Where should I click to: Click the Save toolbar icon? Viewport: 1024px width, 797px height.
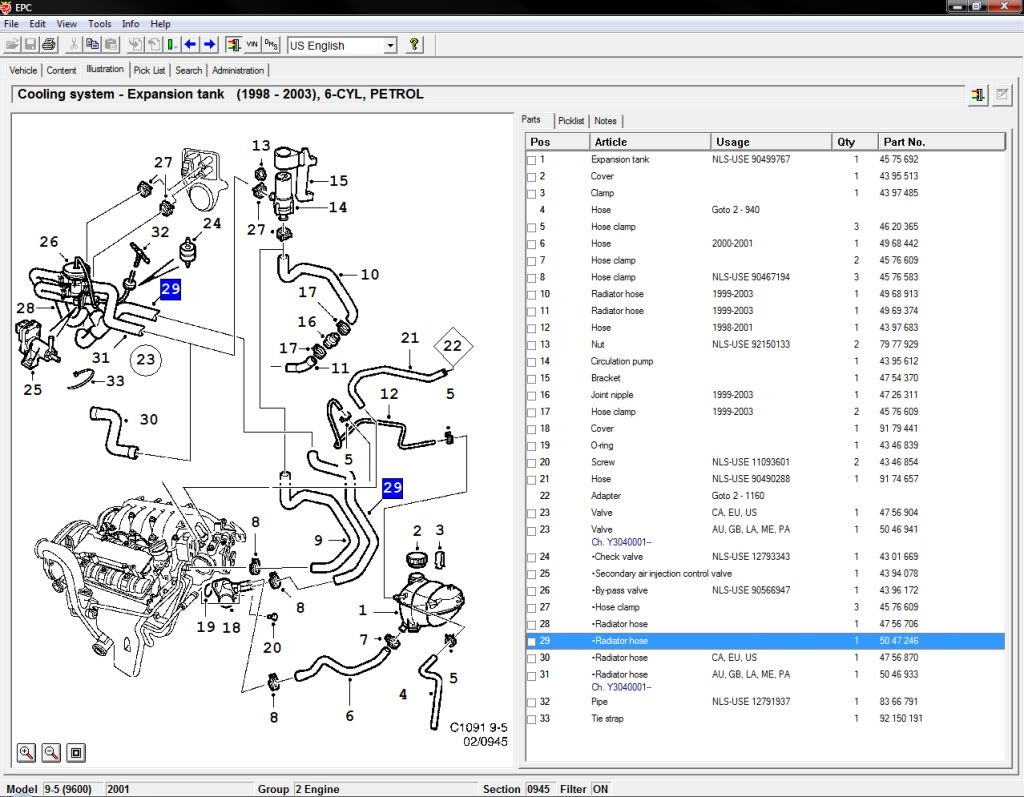(x=30, y=44)
